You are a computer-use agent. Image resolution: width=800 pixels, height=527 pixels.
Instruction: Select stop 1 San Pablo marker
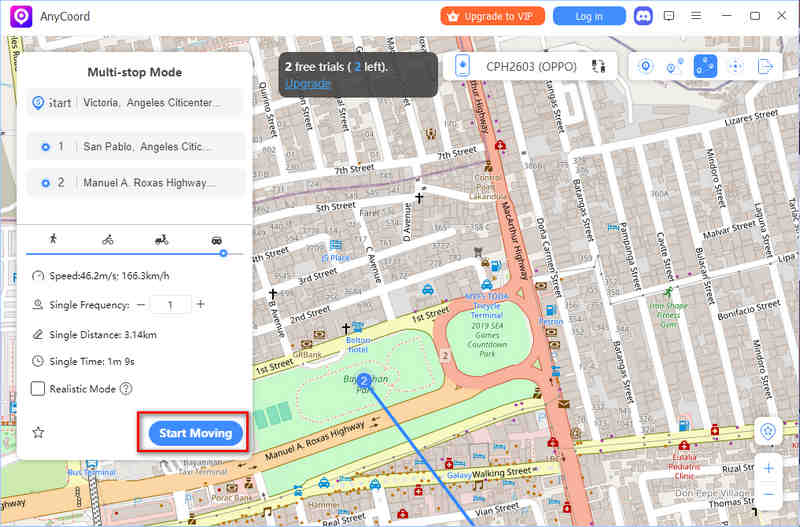[x=45, y=146]
